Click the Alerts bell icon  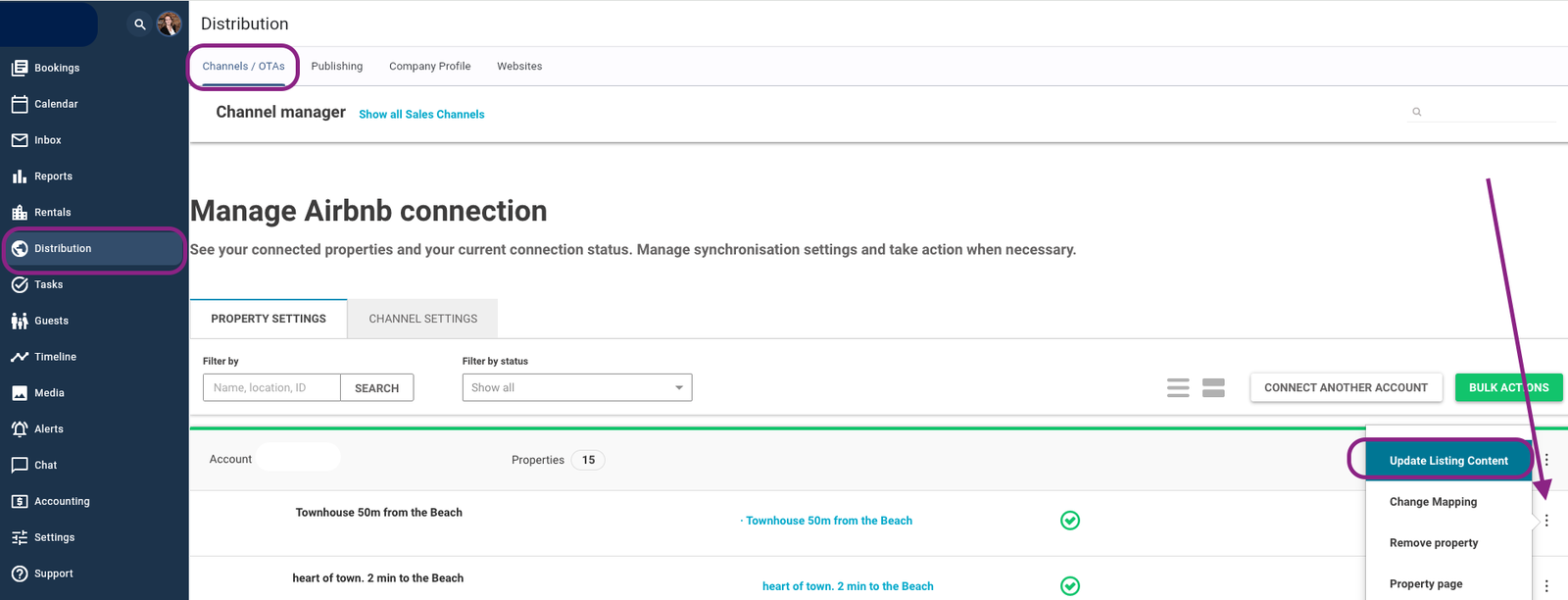coord(20,429)
